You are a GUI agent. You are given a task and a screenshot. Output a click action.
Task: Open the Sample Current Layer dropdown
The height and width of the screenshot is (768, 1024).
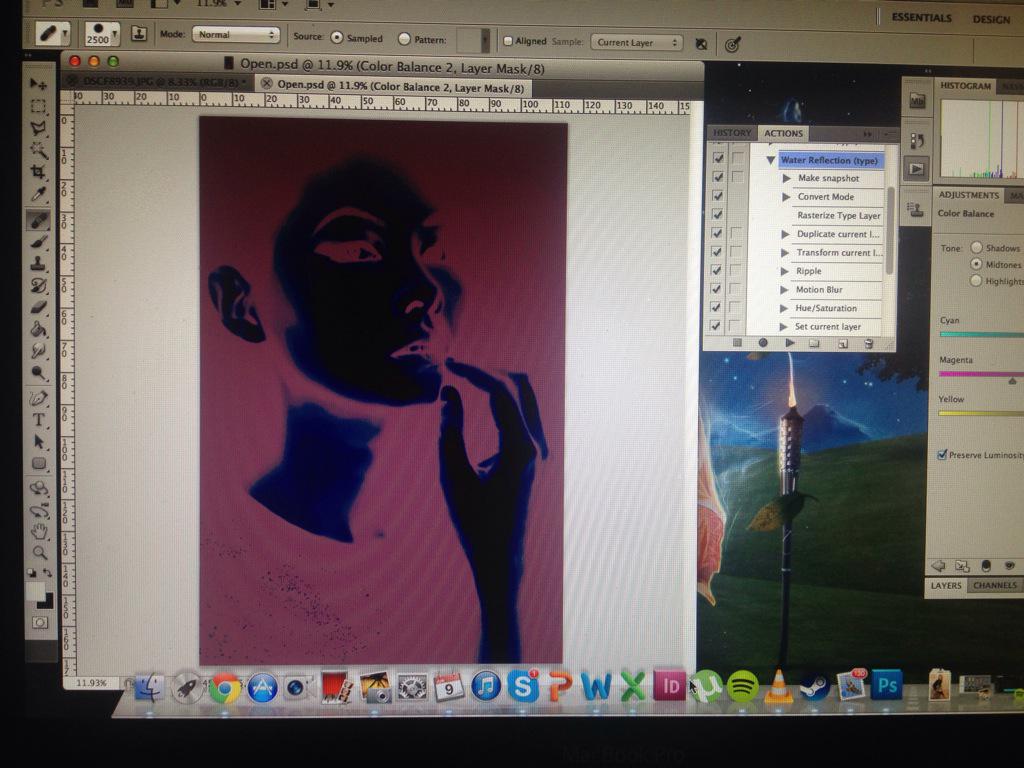click(637, 42)
